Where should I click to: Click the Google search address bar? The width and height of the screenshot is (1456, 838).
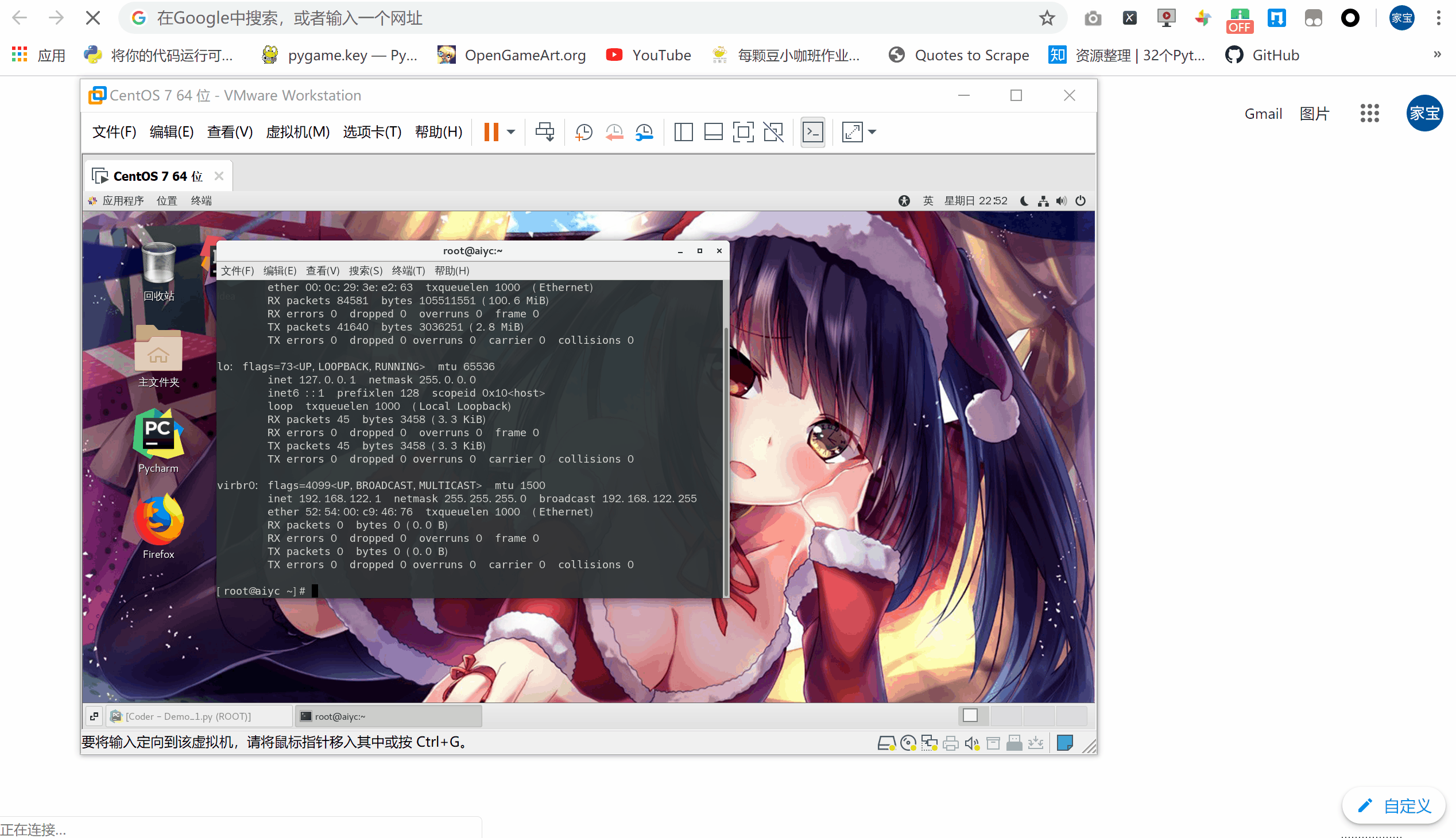(576, 18)
